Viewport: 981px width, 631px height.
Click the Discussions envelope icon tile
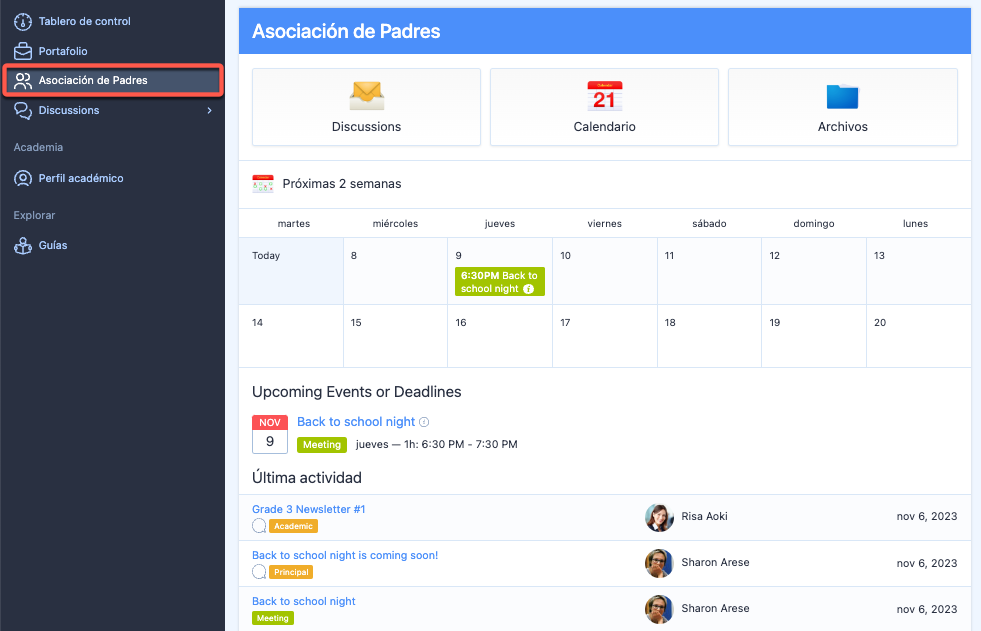366,97
